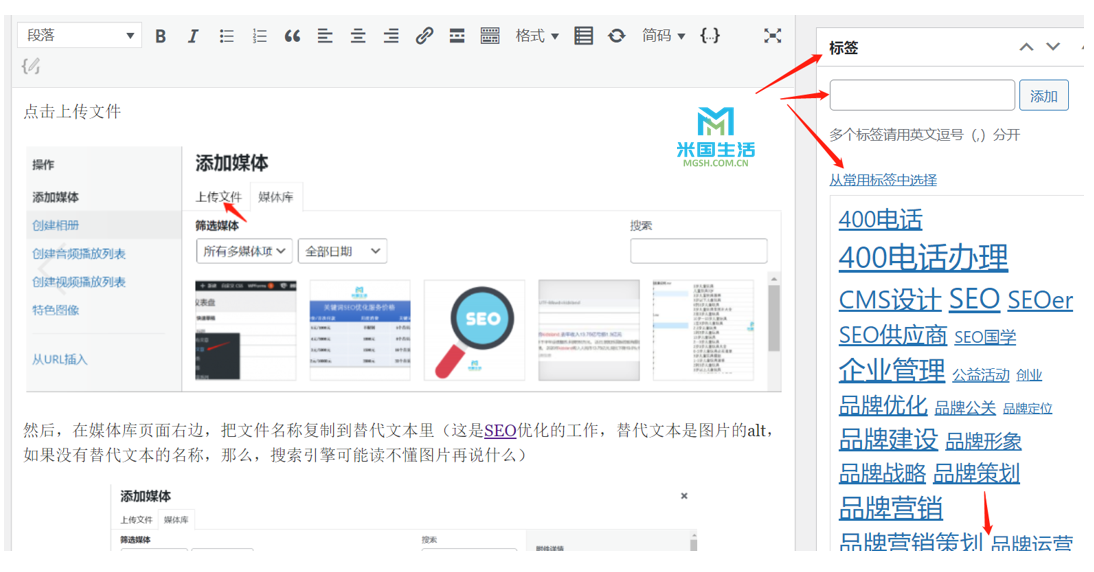
Task: Apply blockquote formatting
Action: click(292, 36)
